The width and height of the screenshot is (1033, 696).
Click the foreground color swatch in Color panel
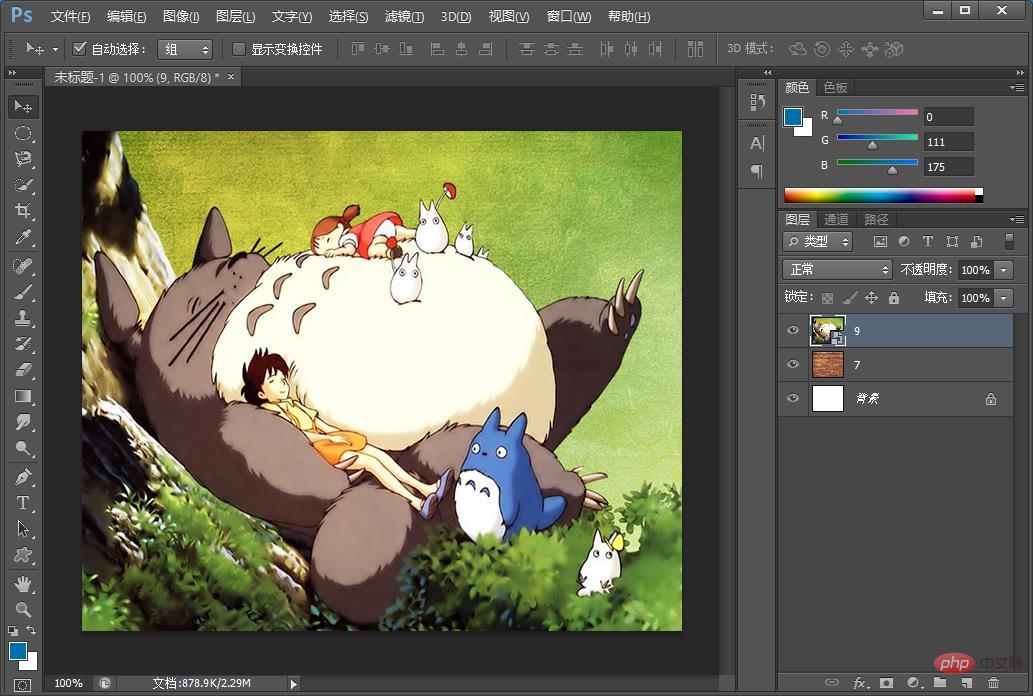(793, 117)
